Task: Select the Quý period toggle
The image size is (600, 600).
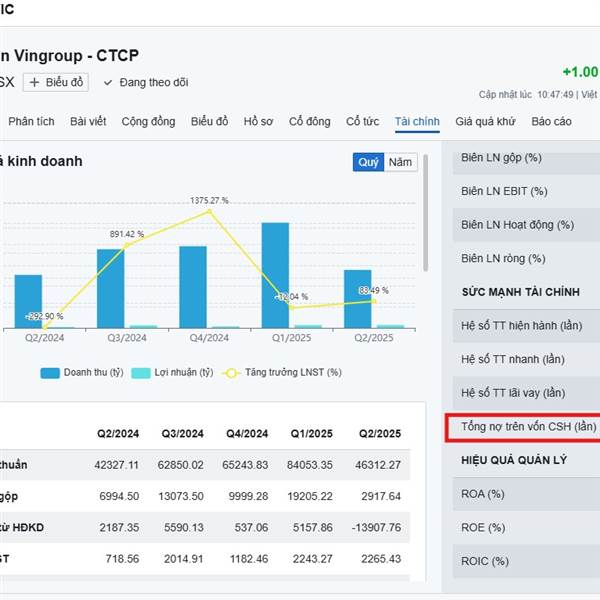Action: coord(368,162)
